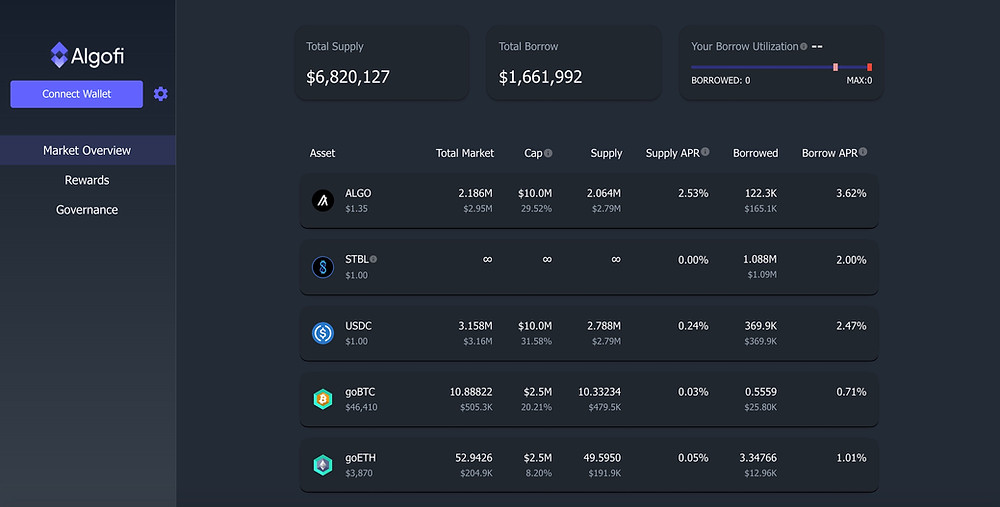Open the Market Overview page
This screenshot has height=507, width=1000.
click(87, 151)
